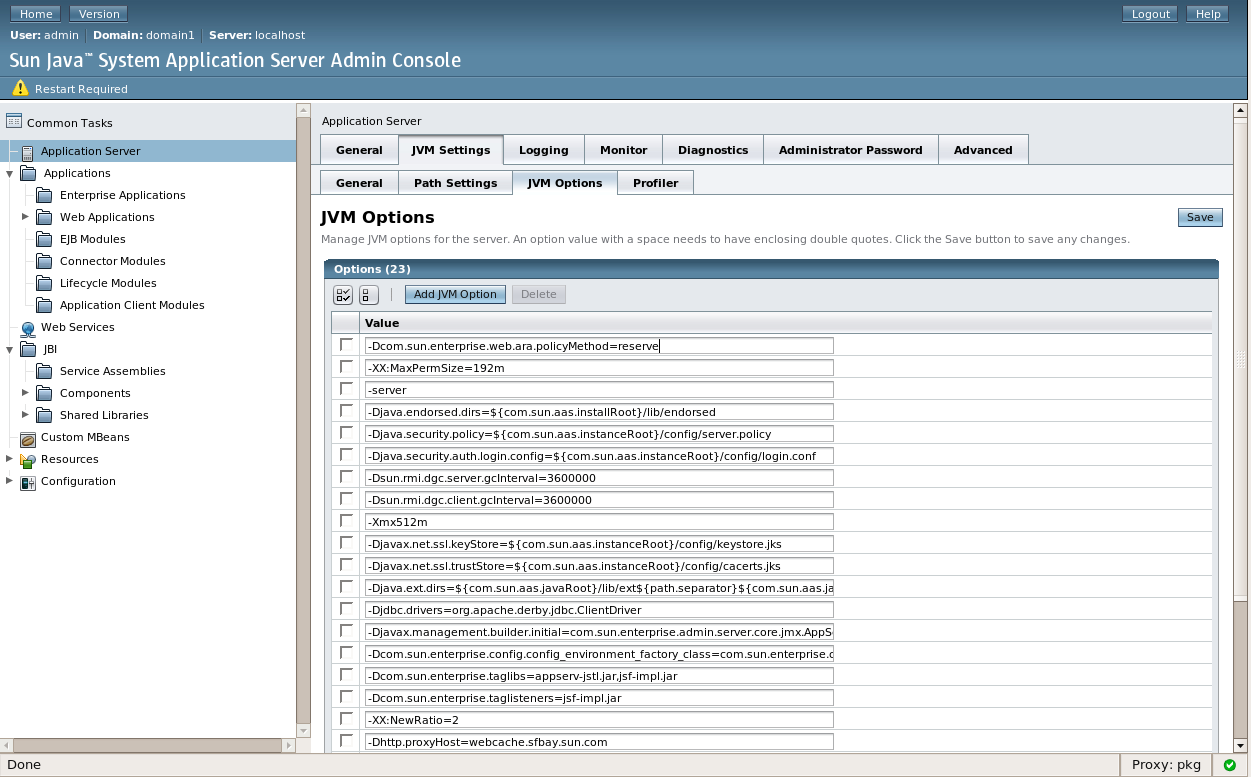Viewport: 1251px width, 777px height.
Task: Open the Profiler sub-tab
Action: point(656,183)
